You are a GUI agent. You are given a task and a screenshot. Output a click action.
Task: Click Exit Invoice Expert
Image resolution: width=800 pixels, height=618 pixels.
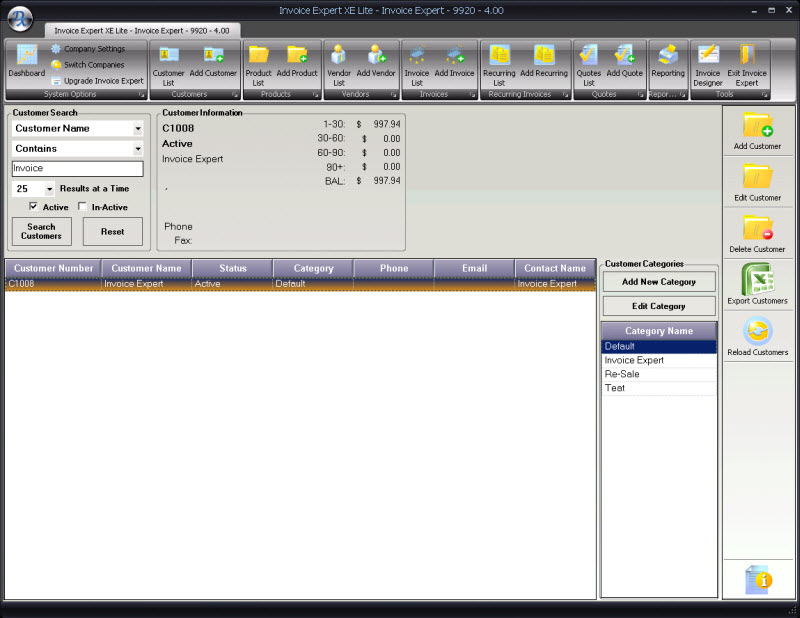(x=747, y=66)
